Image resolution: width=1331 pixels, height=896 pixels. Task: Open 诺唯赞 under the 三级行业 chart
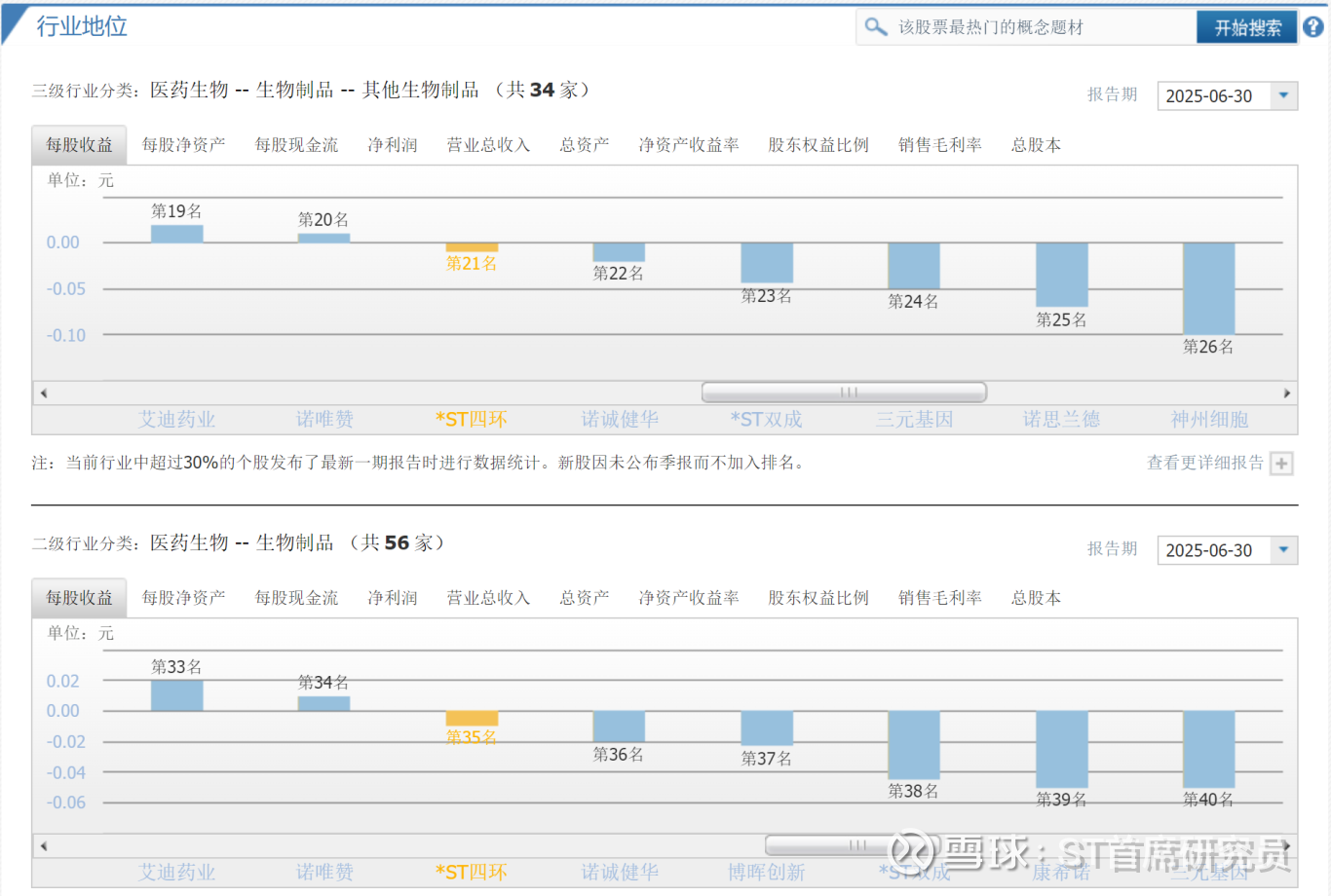(324, 420)
